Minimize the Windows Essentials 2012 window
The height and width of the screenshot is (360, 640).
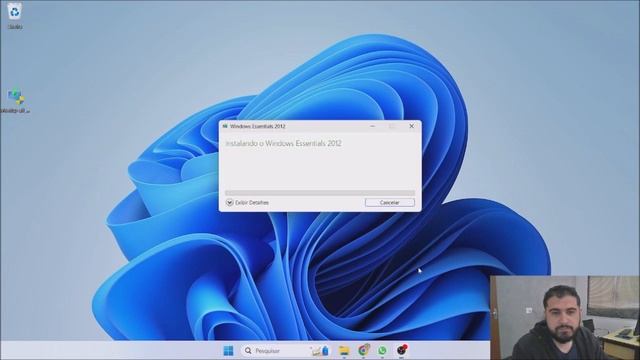(x=372, y=126)
